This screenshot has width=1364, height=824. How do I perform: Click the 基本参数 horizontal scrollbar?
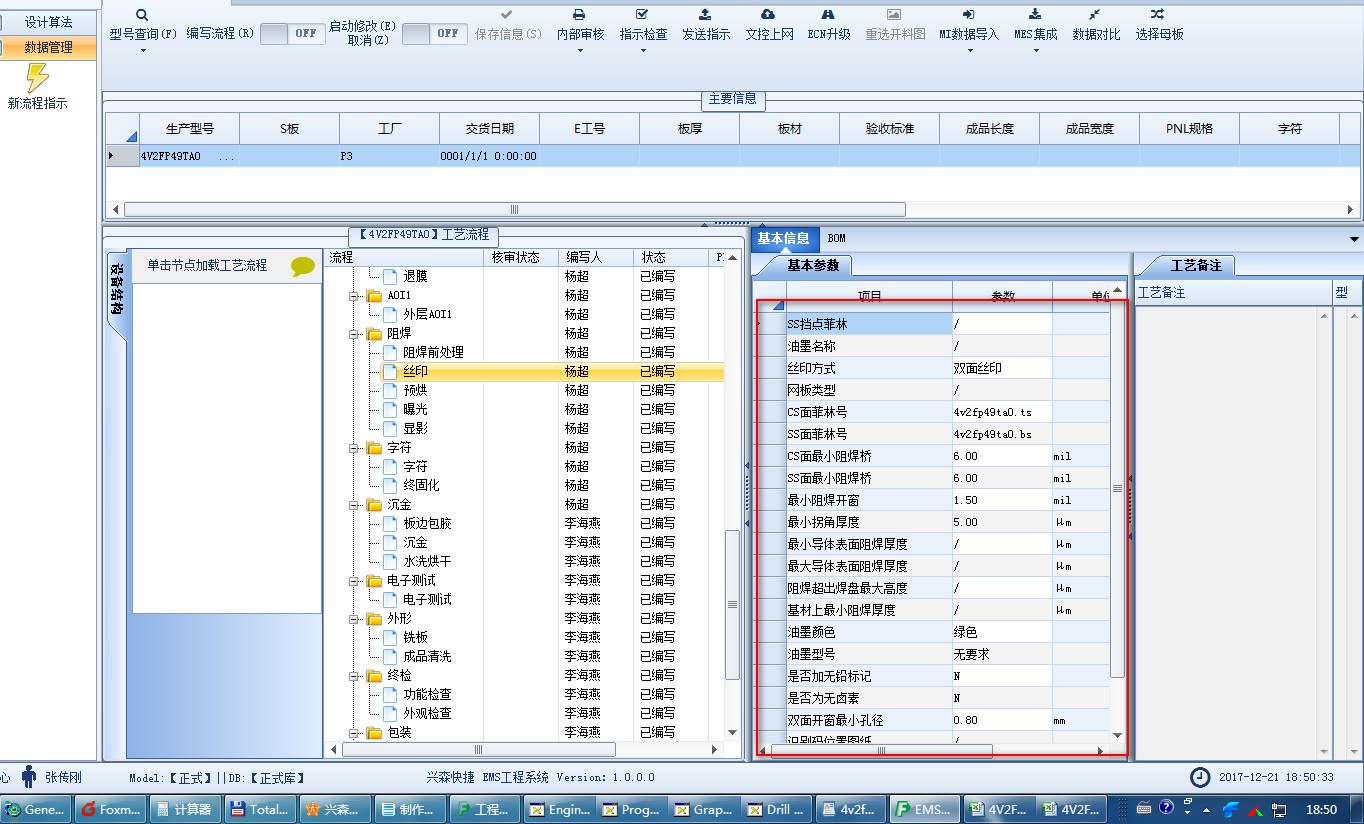(880, 750)
